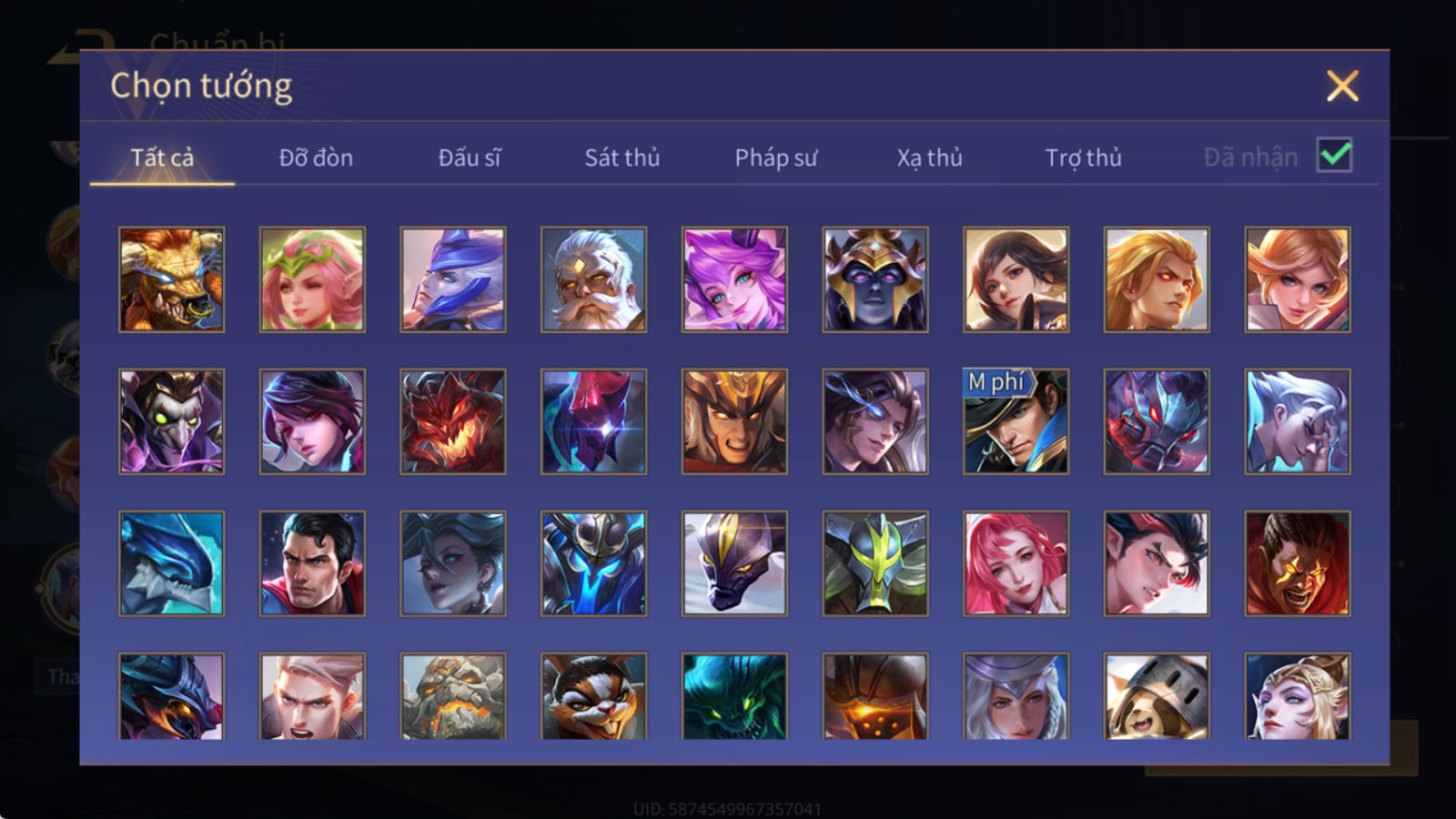
Task: Toggle the 'Đã nhận' checkbox
Action: (x=1334, y=156)
